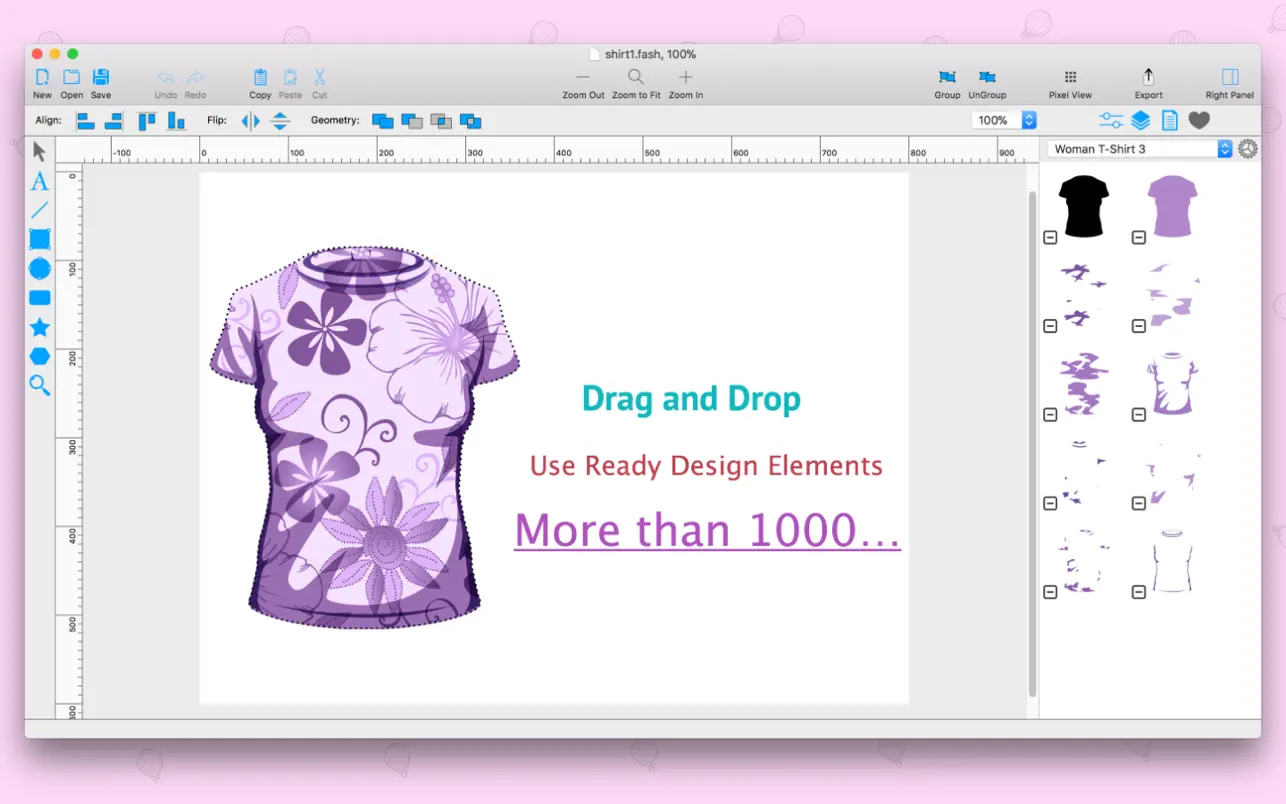This screenshot has height=804, width=1286.
Task: Click the Export button
Action: (x=1147, y=81)
